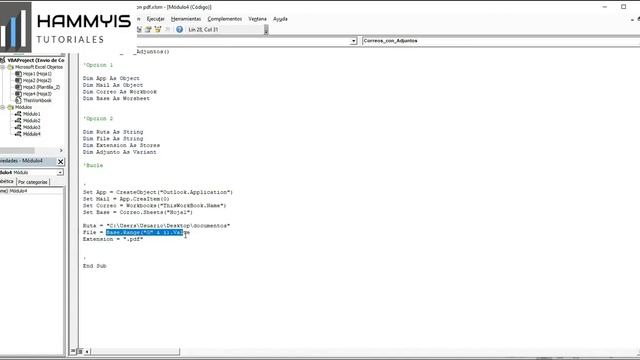Click the 'Bucle comment line
This screenshot has width=640, height=360.
point(93,165)
